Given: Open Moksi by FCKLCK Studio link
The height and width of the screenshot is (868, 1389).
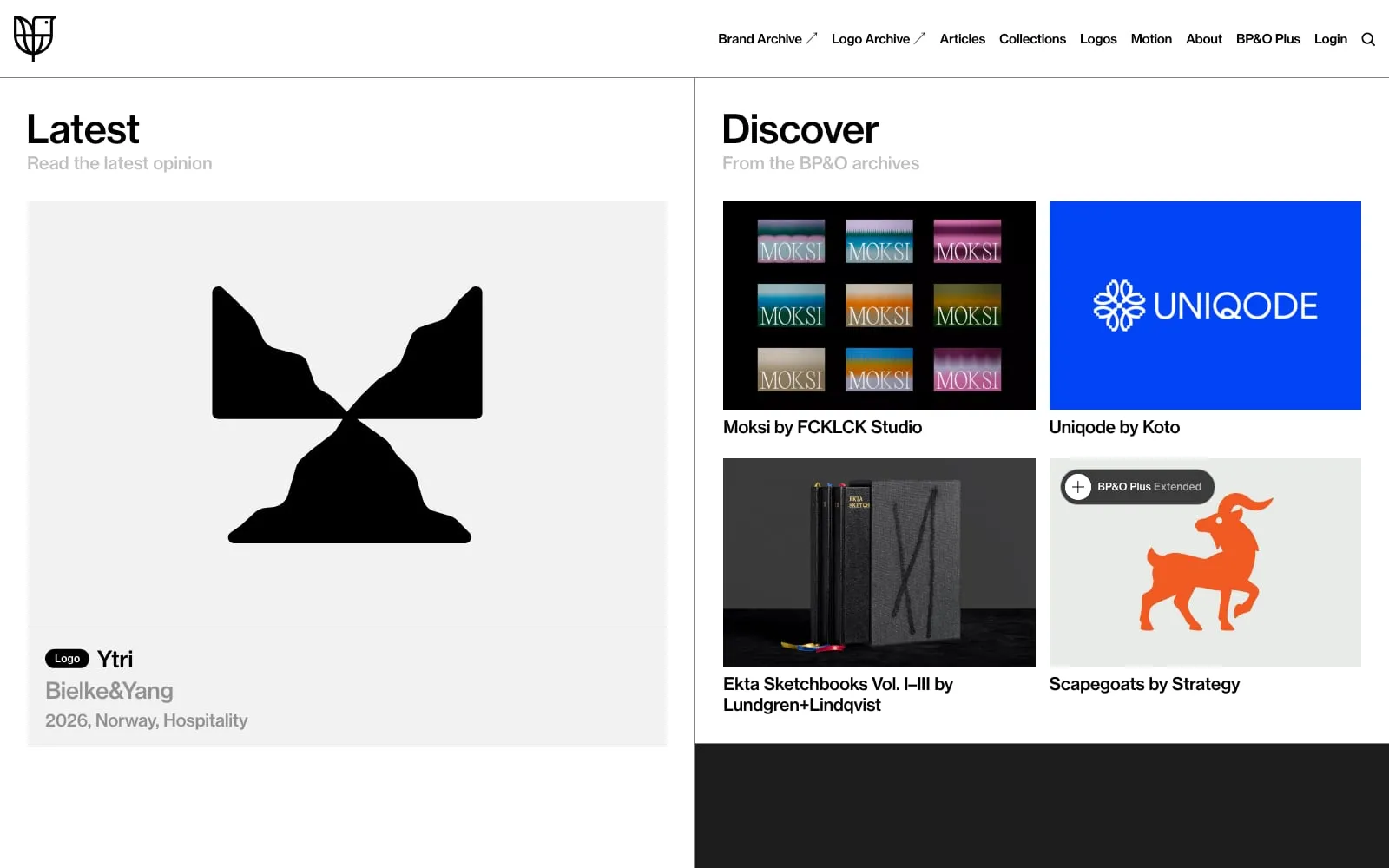Looking at the screenshot, I should coord(822,427).
